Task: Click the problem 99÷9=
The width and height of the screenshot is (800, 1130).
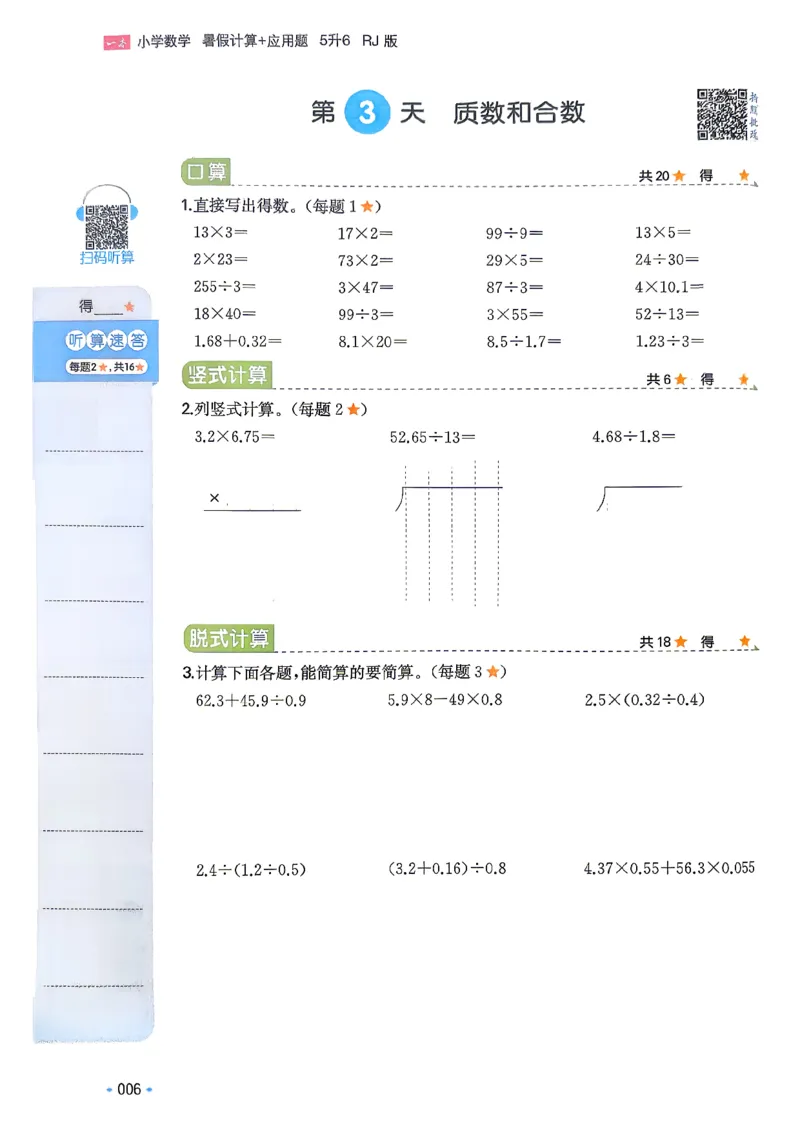Action: point(514,233)
